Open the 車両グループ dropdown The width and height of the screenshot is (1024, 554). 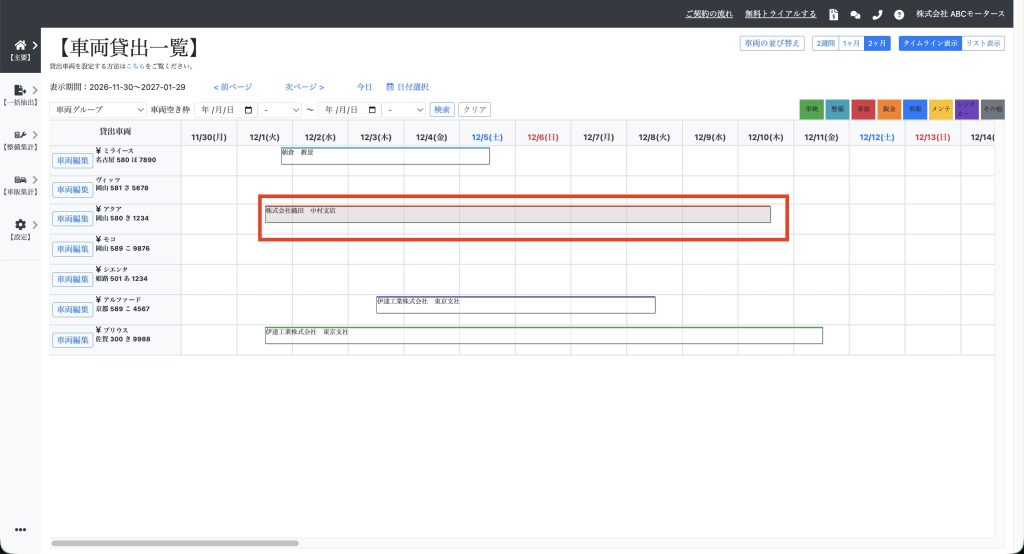[x=98, y=109]
